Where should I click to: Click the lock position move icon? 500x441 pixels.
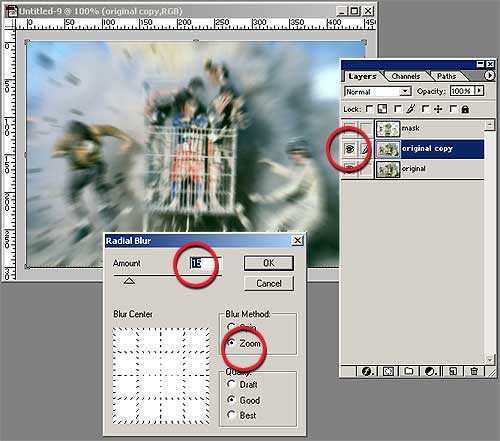coord(438,109)
